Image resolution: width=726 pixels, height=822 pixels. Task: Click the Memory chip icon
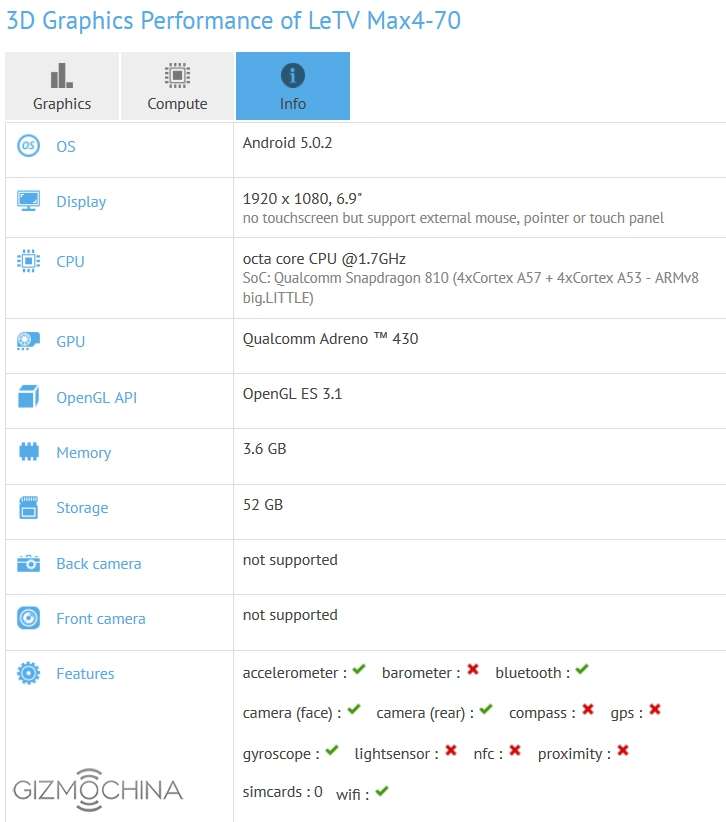[28, 452]
